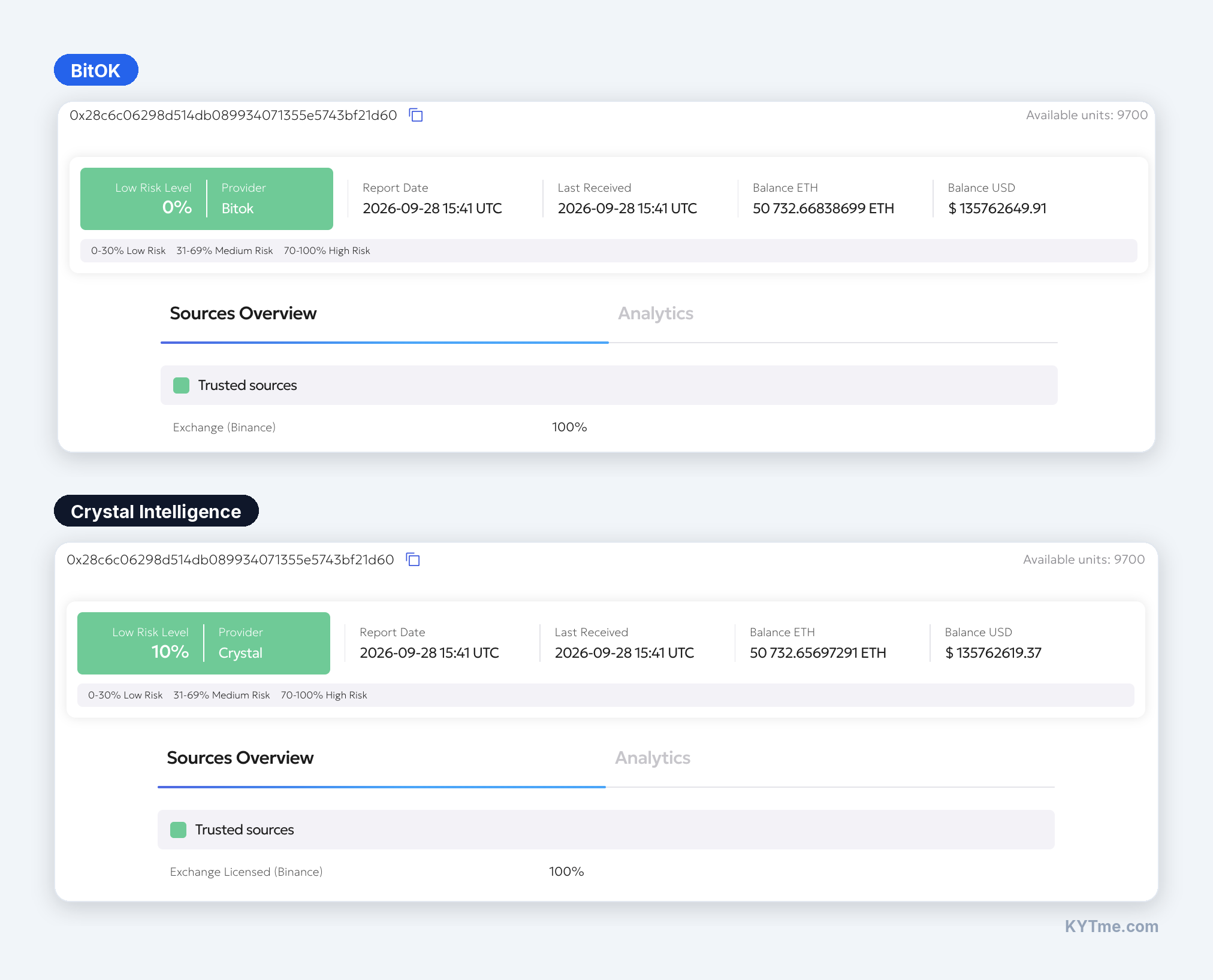Click the Crystal Intelligence provider badge

click(x=156, y=511)
